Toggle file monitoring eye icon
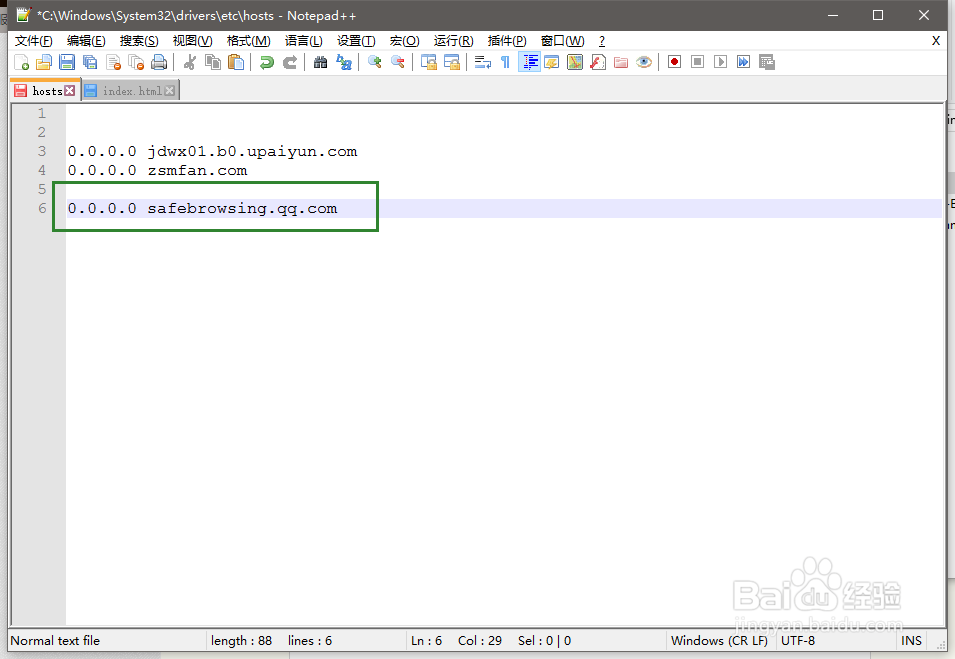The height and width of the screenshot is (659, 955). [644, 62]
